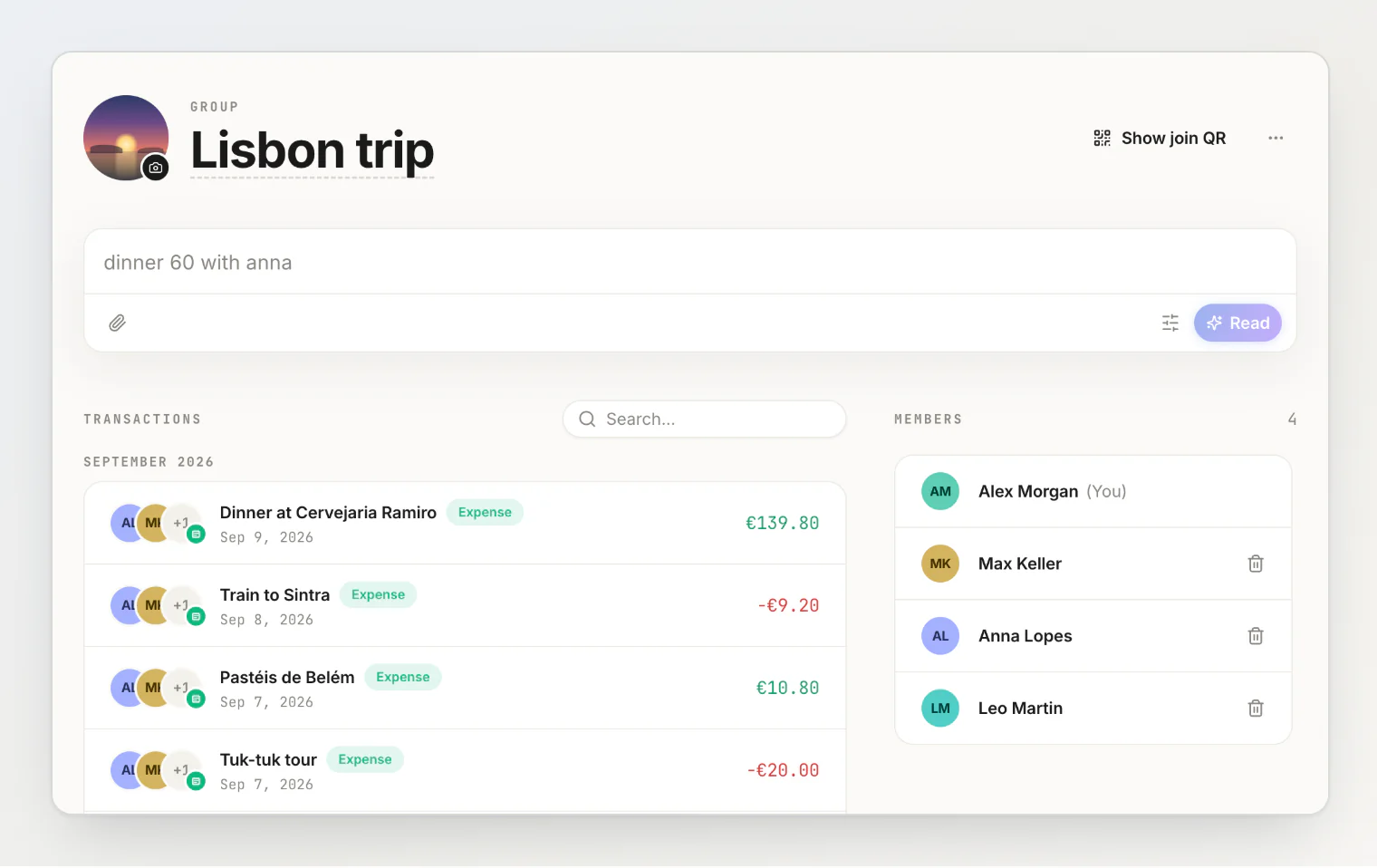The image size is (1377, 868).
Task: Click the -€9.20 amount
Action: [x=788, y=605]
